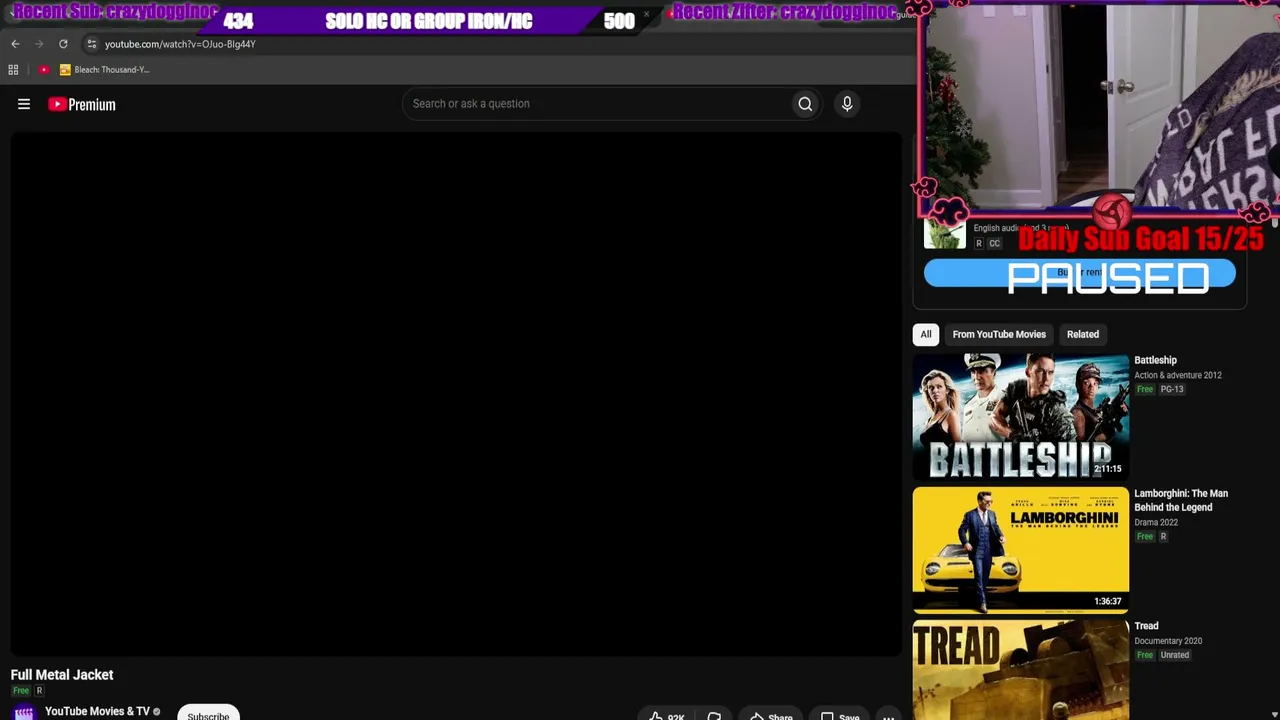
Task: Go back using the browser back arrow
Action: [x=15, y=44]
